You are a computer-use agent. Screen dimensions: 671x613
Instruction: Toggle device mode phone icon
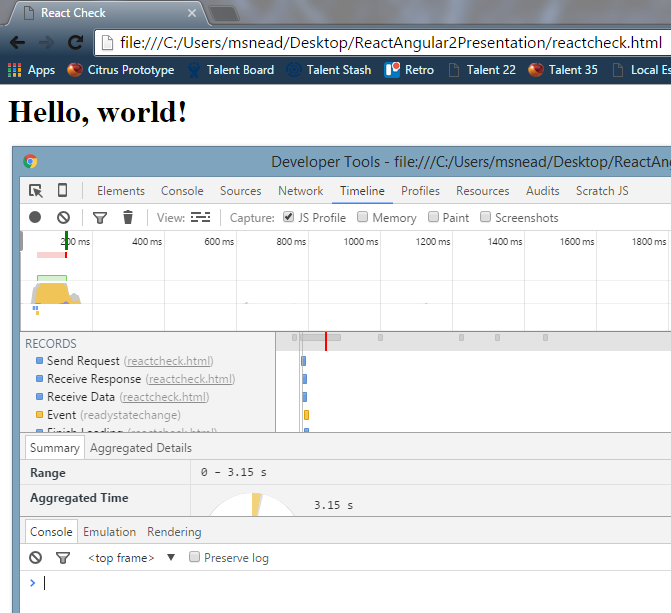point(62,190)
